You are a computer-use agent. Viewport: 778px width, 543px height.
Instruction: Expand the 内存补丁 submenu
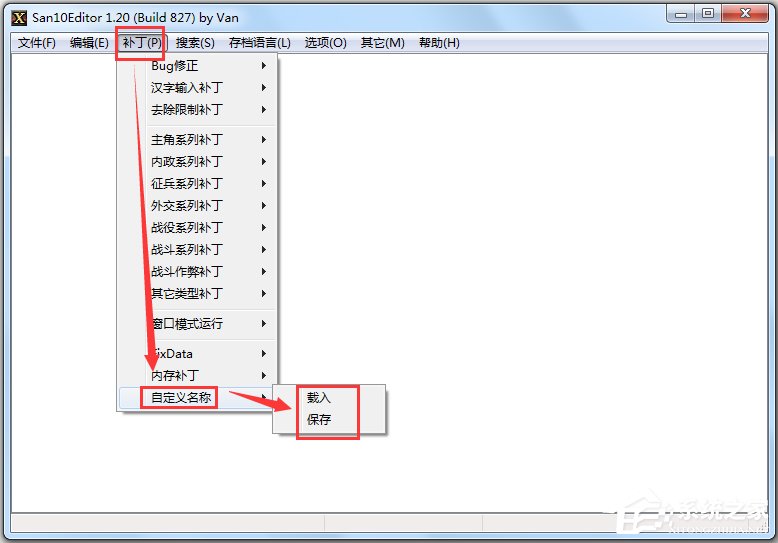(x=197, y=376)
